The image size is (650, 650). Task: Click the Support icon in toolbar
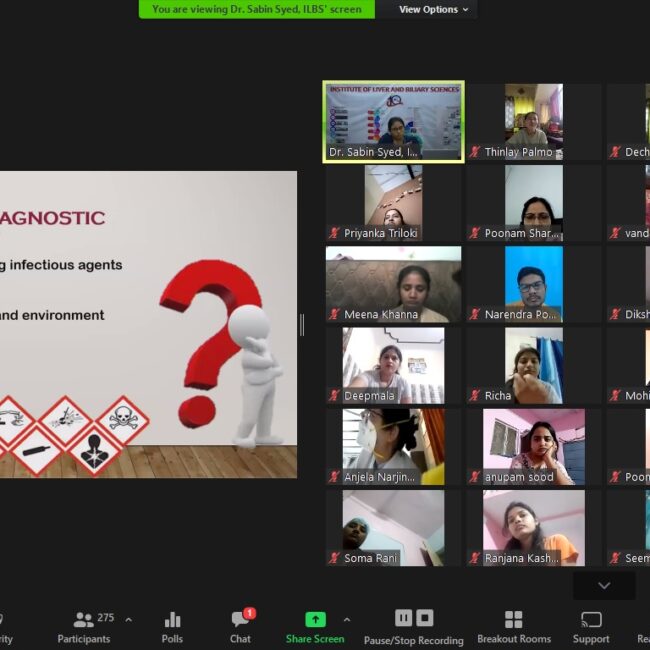coord(591,626)
